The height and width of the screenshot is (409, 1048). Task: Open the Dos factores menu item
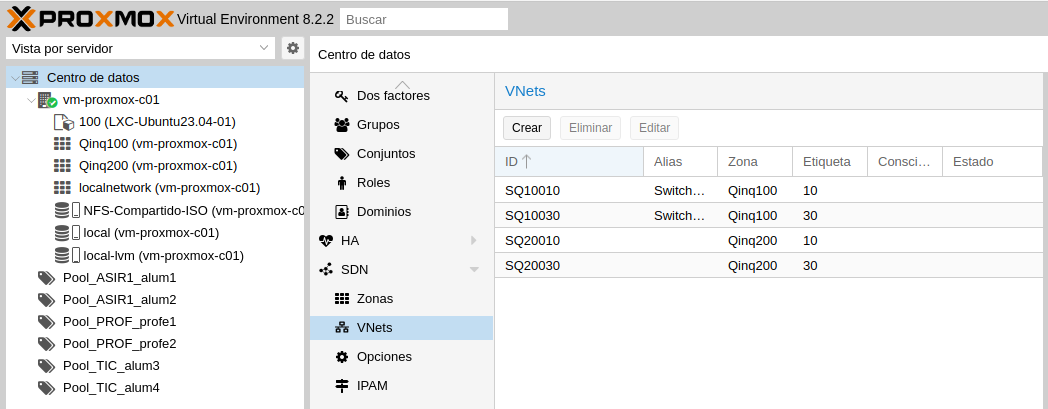401,96
